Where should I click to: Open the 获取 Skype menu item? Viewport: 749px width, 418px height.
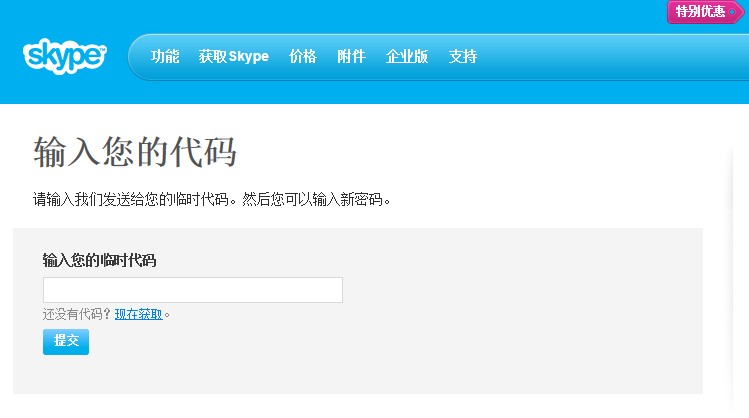tap(234, 56)
